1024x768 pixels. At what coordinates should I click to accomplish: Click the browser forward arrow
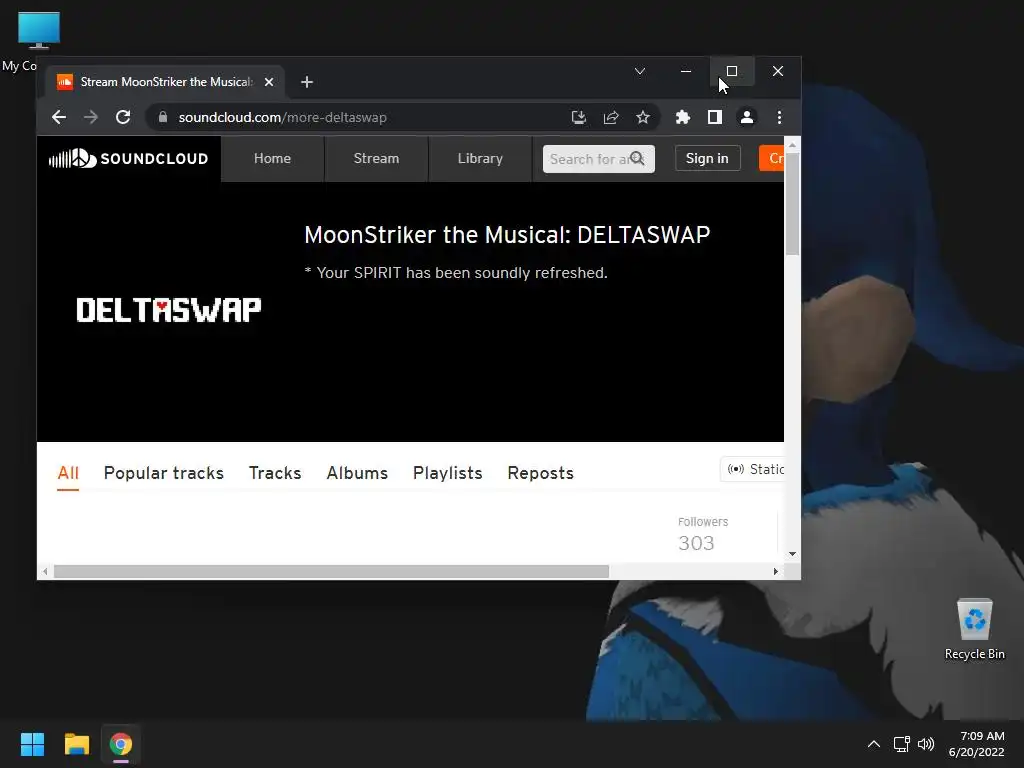coord(91,118)
